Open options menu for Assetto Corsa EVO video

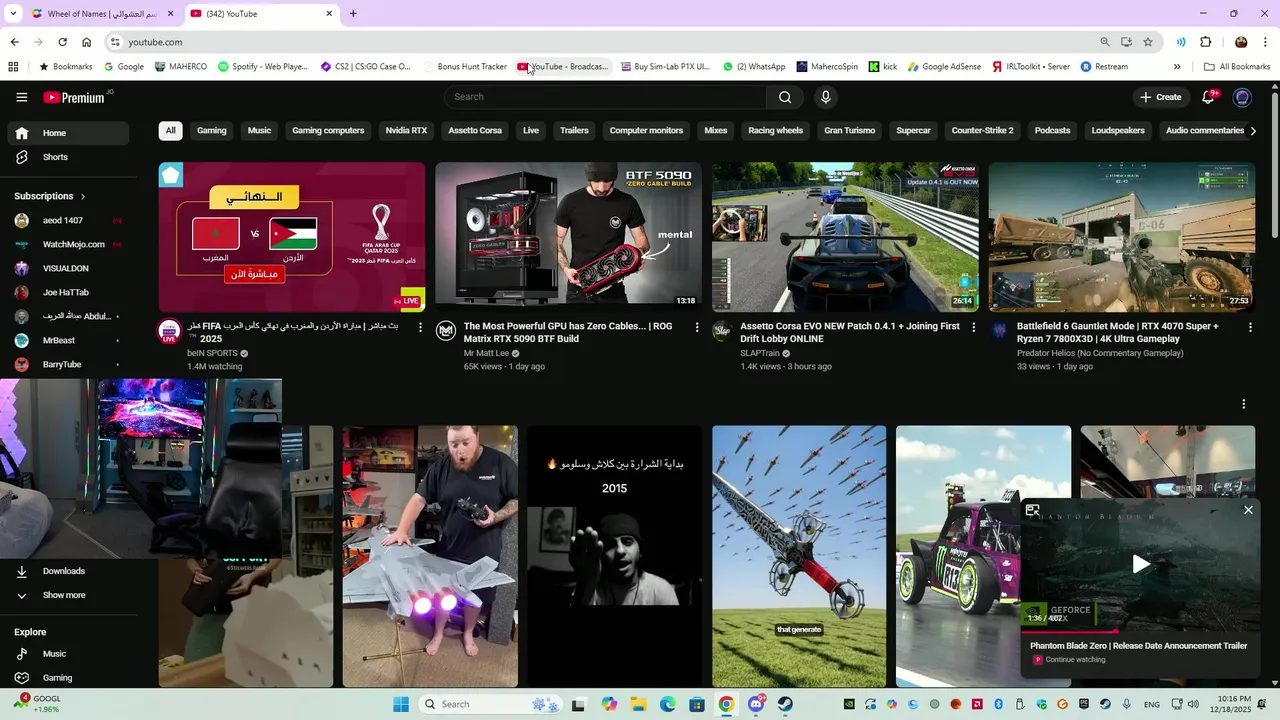(x=974, y=327)
